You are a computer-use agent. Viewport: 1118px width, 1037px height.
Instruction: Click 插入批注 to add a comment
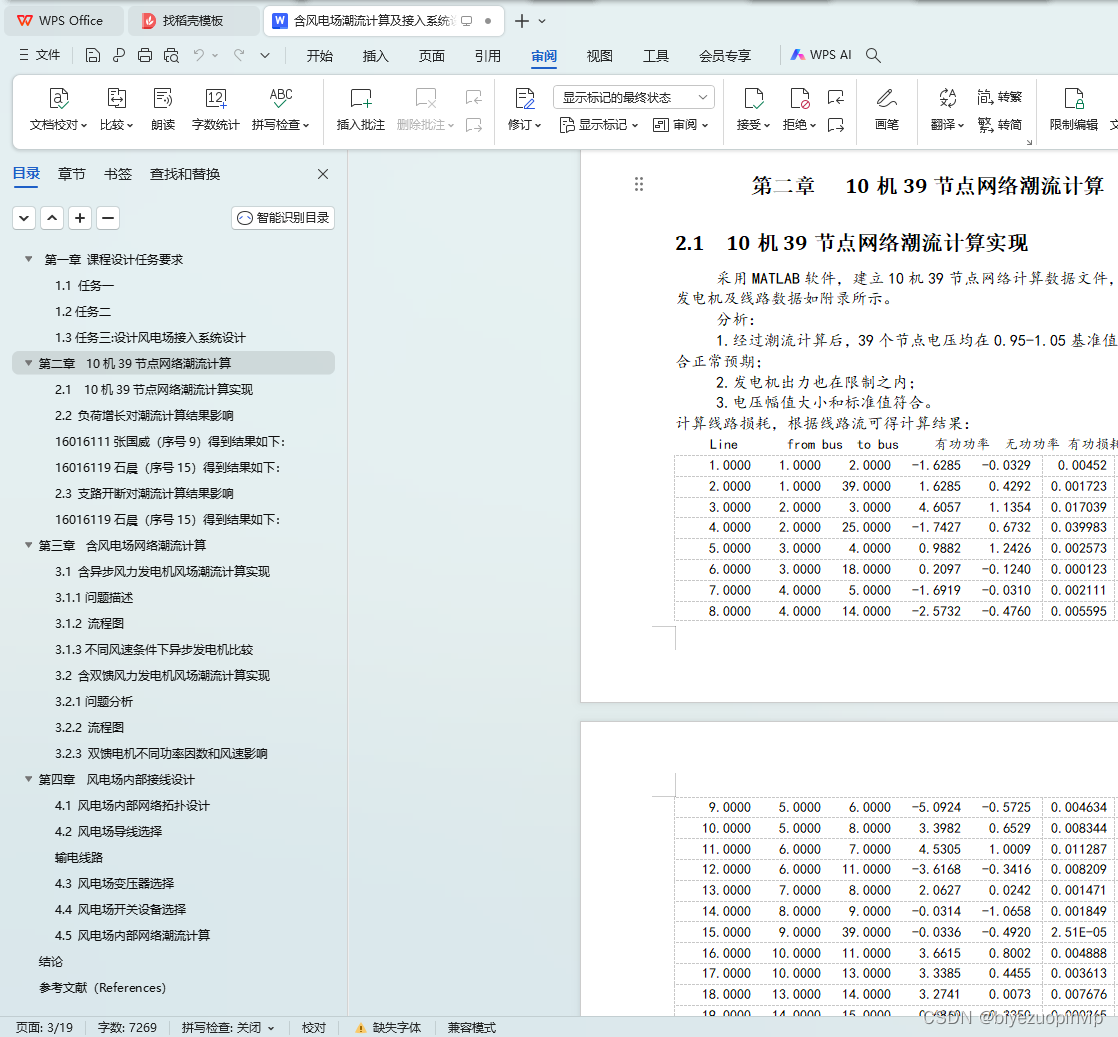[x=361, y=109]
